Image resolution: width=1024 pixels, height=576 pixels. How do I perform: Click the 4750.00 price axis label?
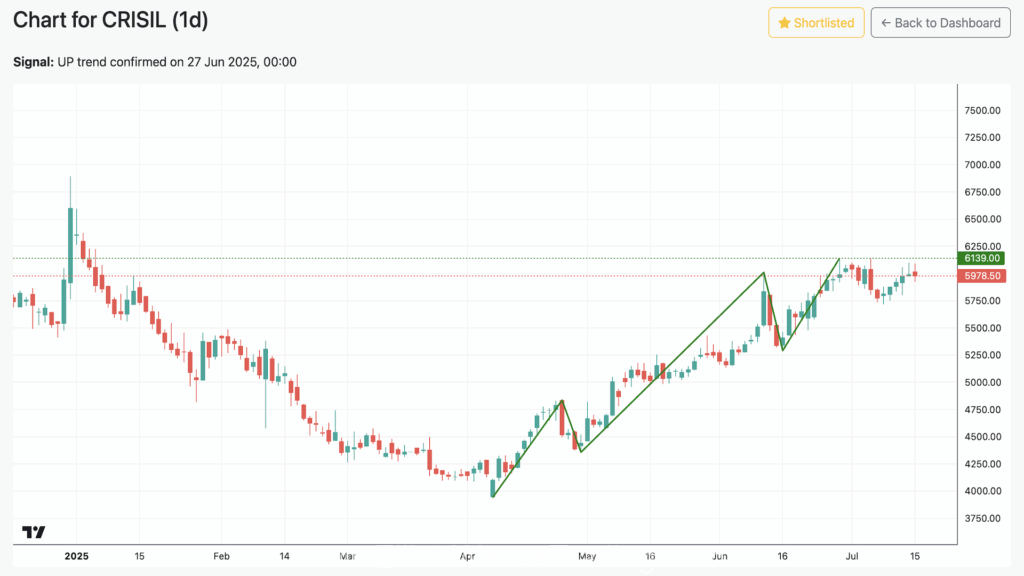tap(982, 410)
